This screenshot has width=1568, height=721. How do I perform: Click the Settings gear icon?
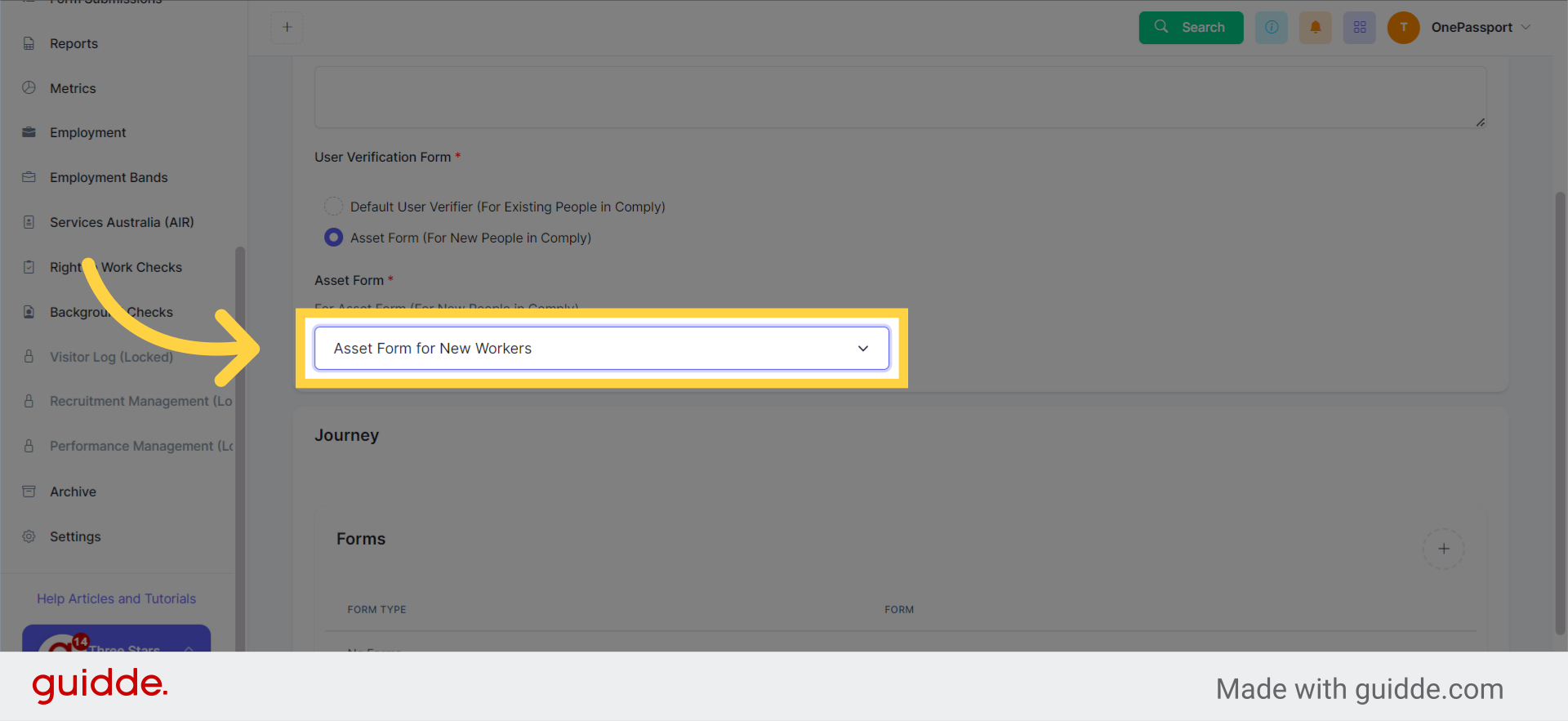[x=29, y=536]
